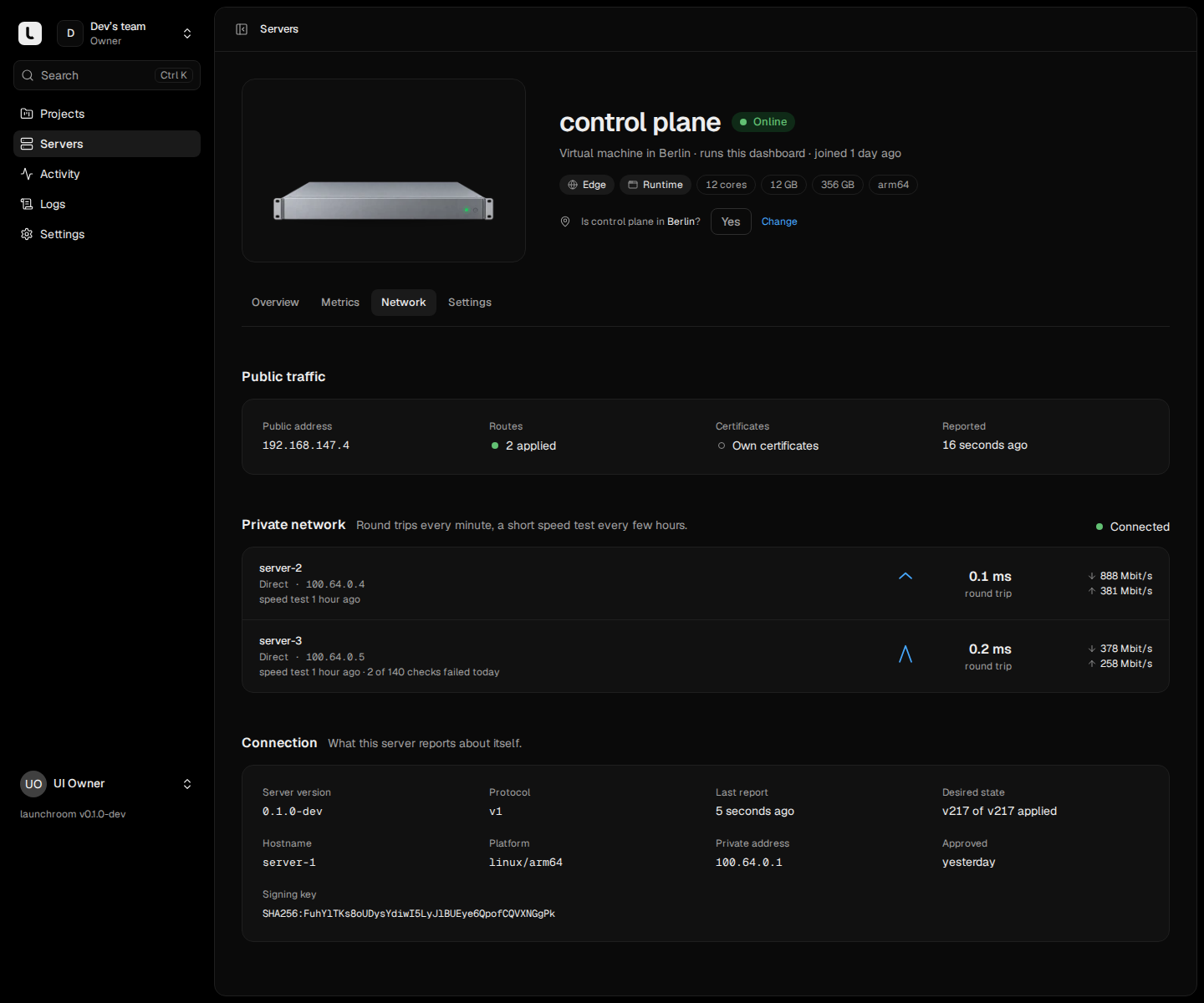Open the Metrics tab
Image resolution: width=1204 pixels, height=1003 pixels.
340,303
